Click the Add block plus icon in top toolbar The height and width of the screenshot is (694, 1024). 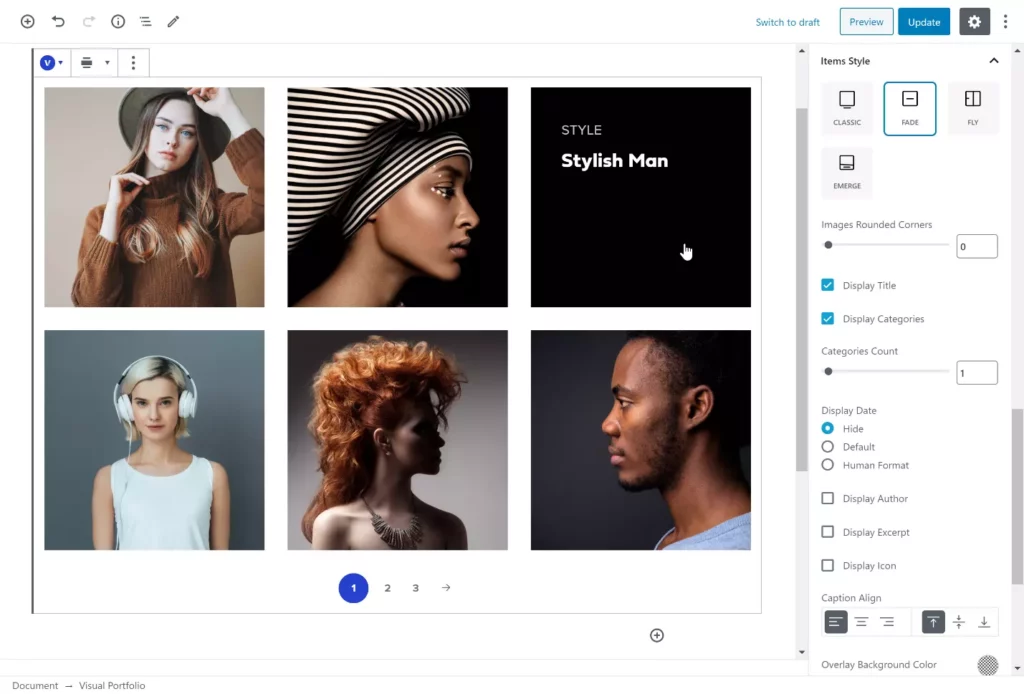coord(27,21)
